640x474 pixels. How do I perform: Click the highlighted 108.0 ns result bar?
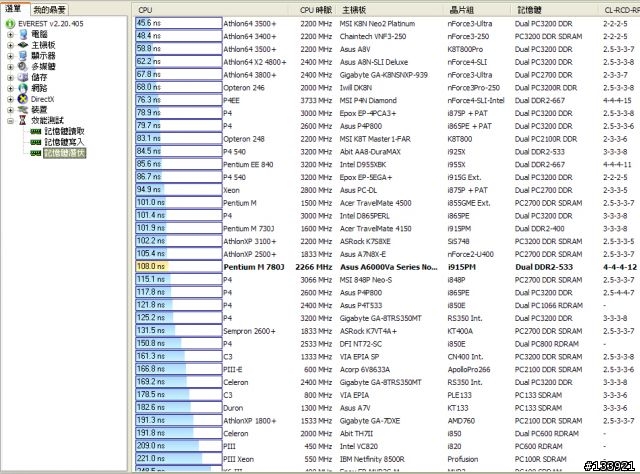pyautogui.click(x=178, y=267)
